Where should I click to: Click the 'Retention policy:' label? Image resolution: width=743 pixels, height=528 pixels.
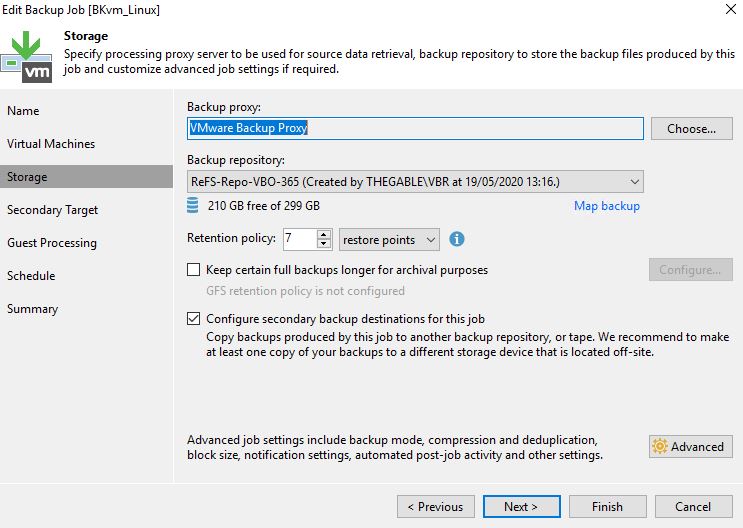pyautogui.click(x=231, y=238)
